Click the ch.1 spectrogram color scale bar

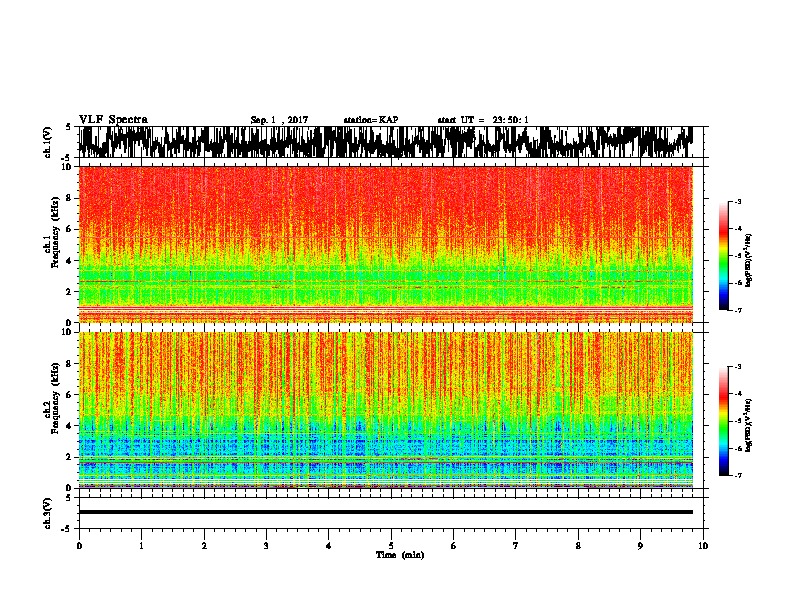(723, 256)
